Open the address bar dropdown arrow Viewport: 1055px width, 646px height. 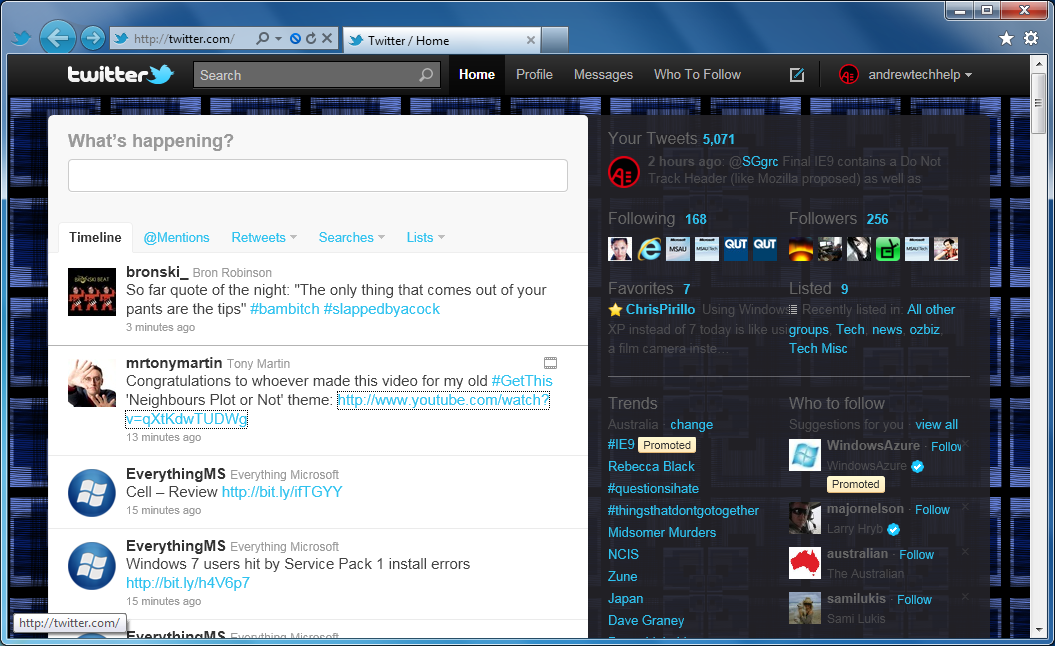(279, 38)
